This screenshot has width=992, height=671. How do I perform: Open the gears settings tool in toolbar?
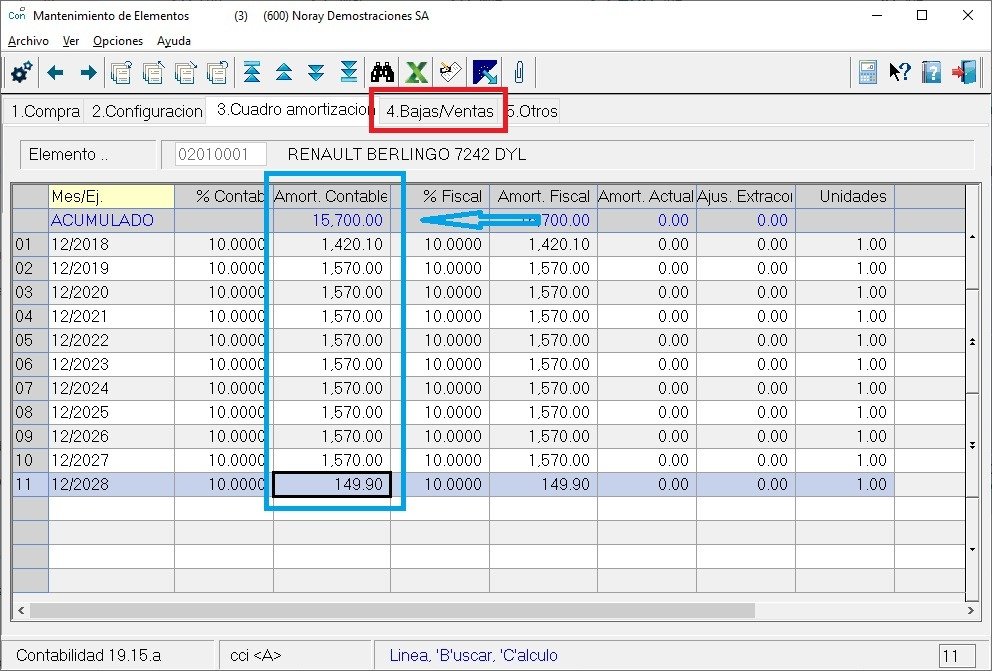click(x=22, y=73)
